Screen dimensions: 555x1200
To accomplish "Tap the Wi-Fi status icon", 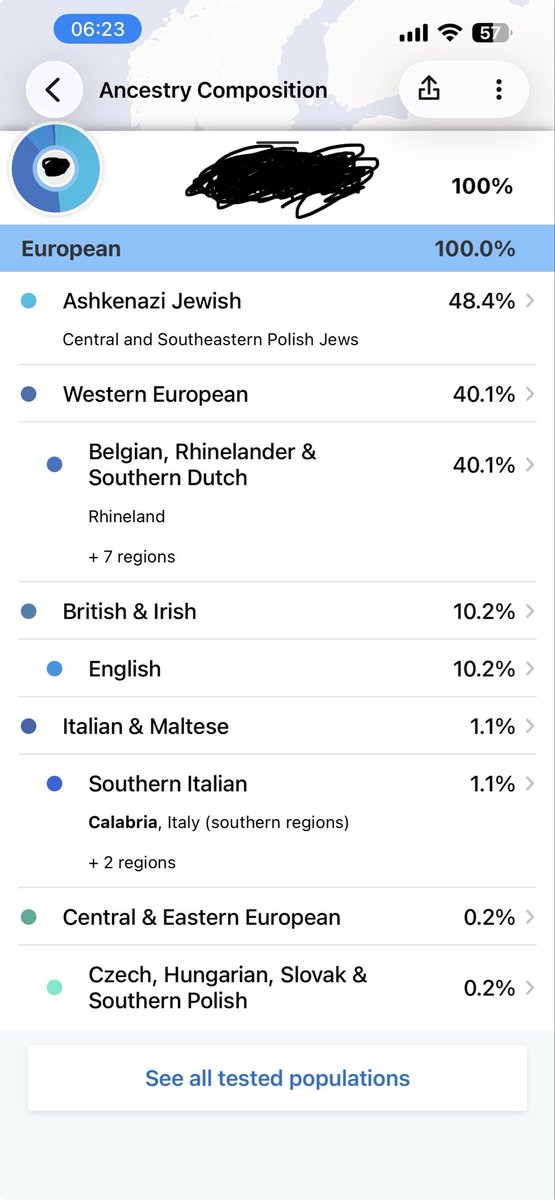I will coord(450,33).
